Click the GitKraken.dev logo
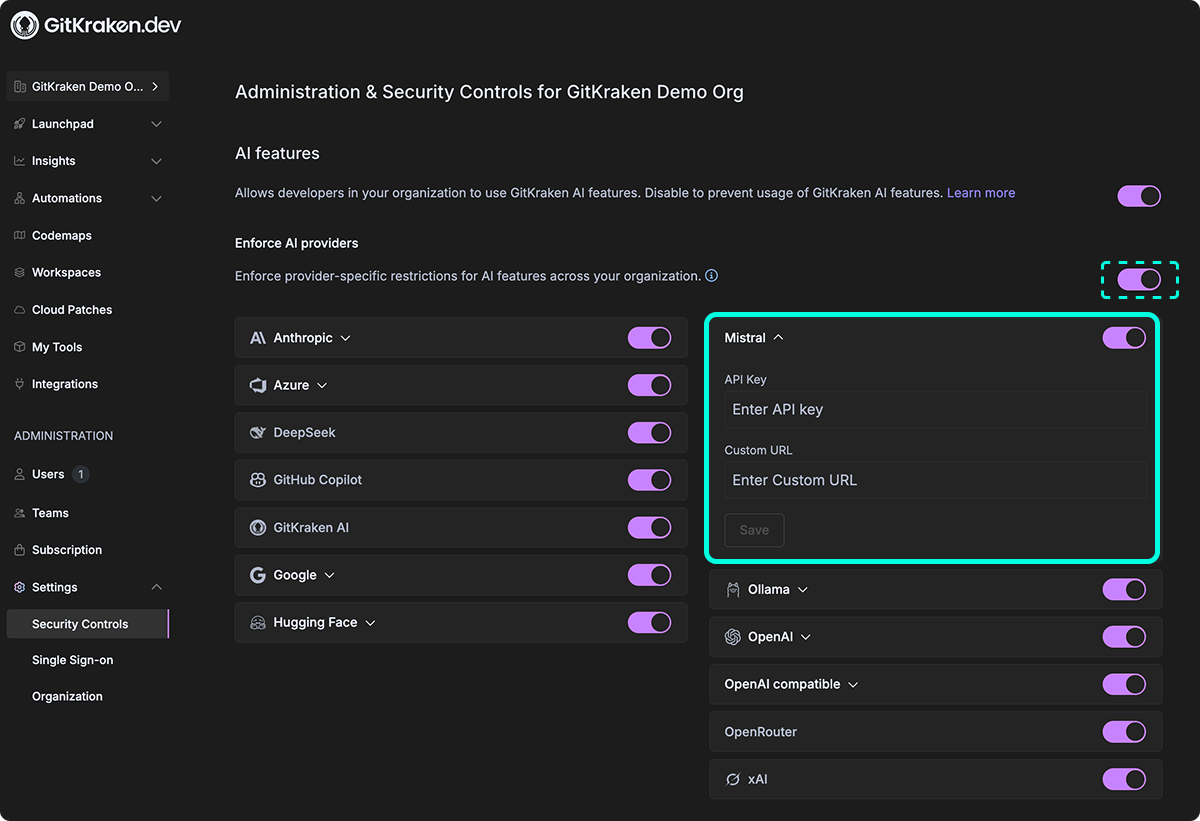 tap(95, 24)
